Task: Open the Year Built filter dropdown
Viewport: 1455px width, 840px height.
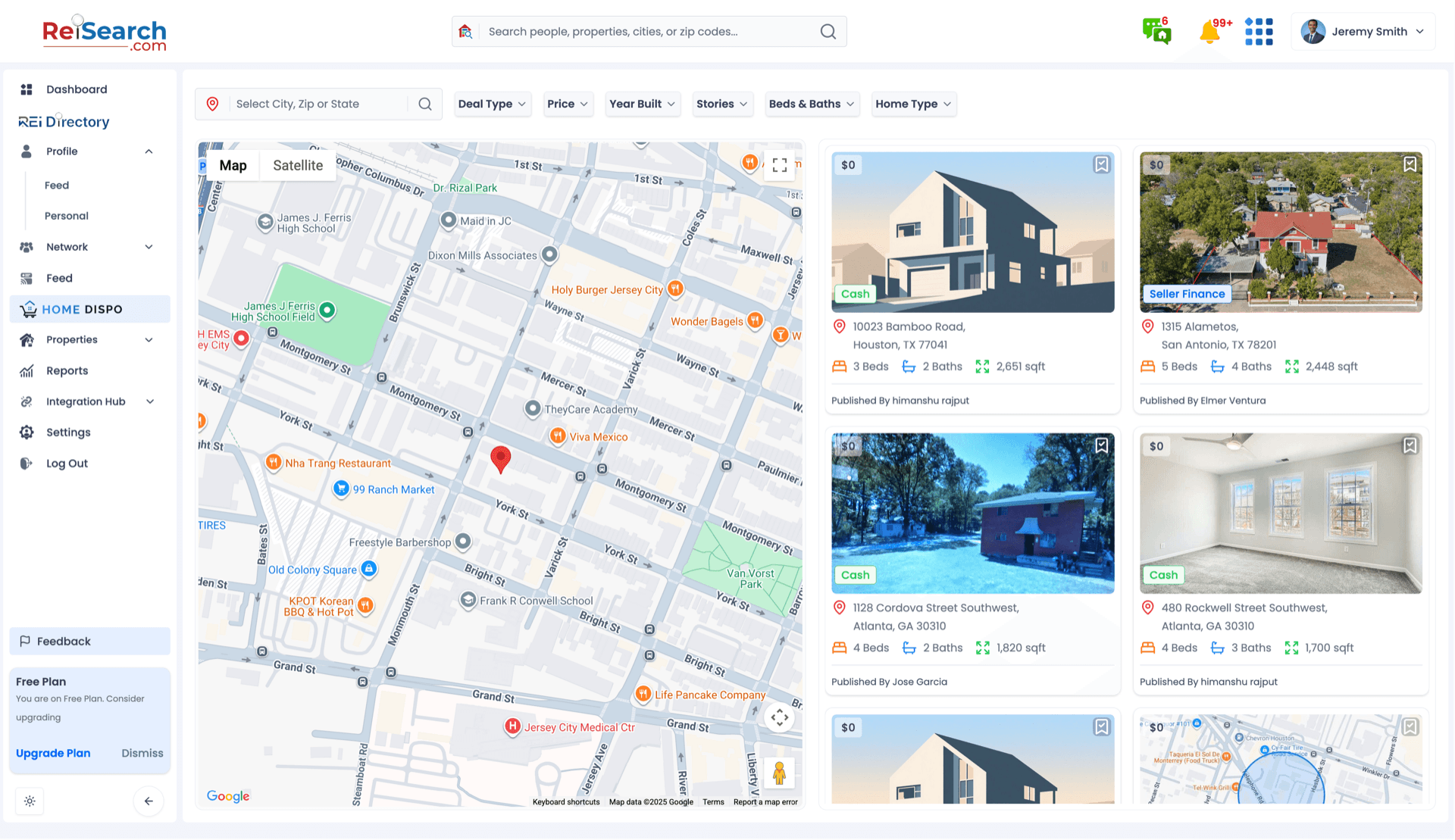Action: (642, 105)
